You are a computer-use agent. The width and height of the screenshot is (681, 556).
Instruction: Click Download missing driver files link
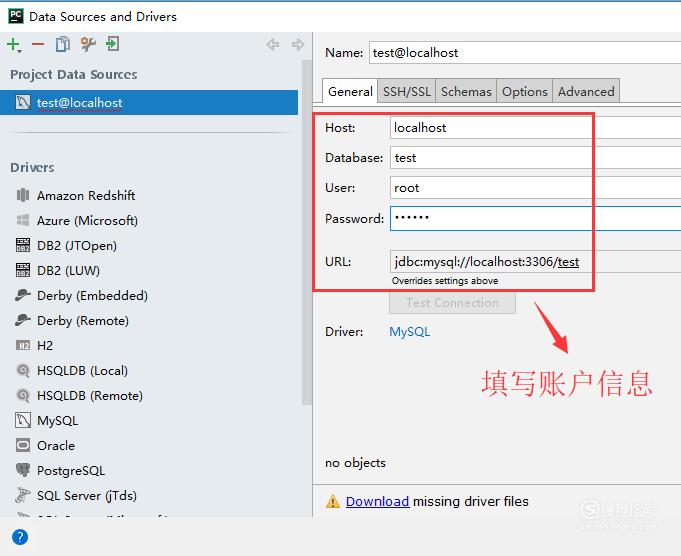(377, 501)
